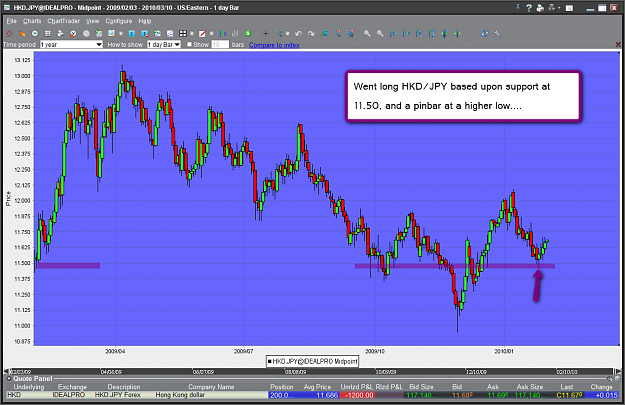Click the round blue disc toolbar icon

(35, 34)
